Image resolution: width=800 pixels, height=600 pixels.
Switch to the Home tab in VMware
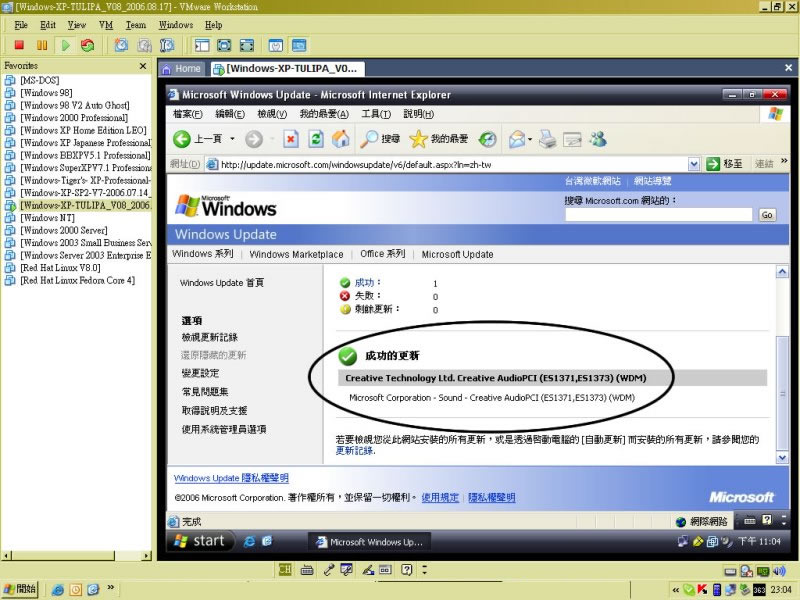pos(182,68)
